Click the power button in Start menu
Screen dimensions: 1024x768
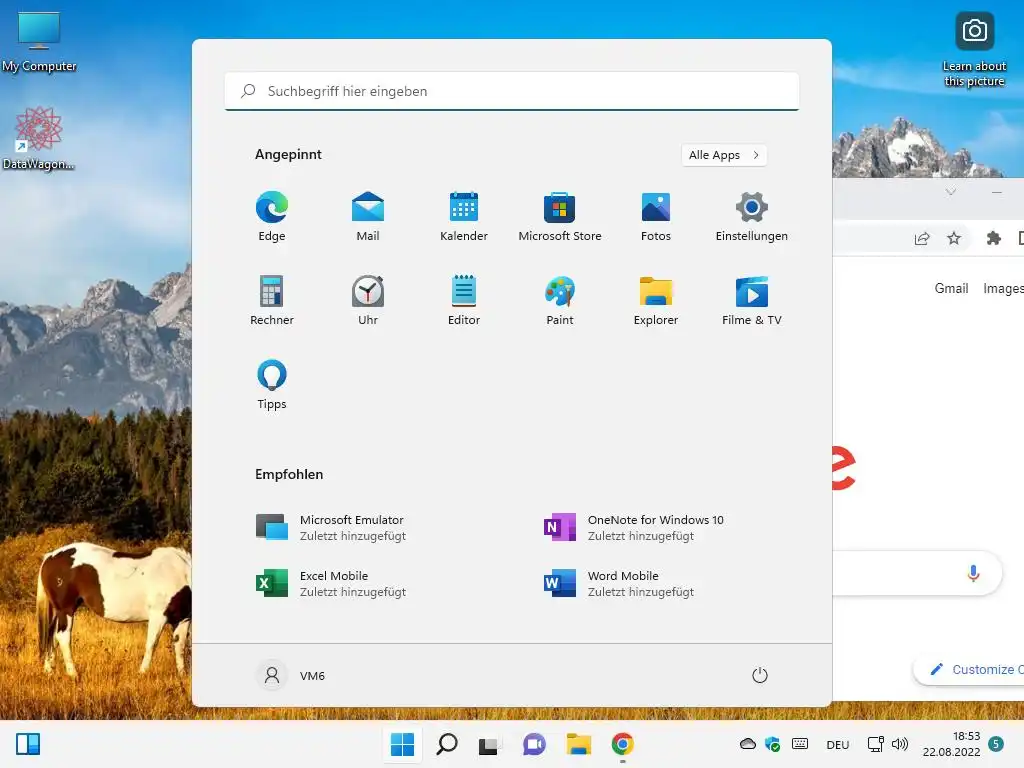[x=760, y=675]
